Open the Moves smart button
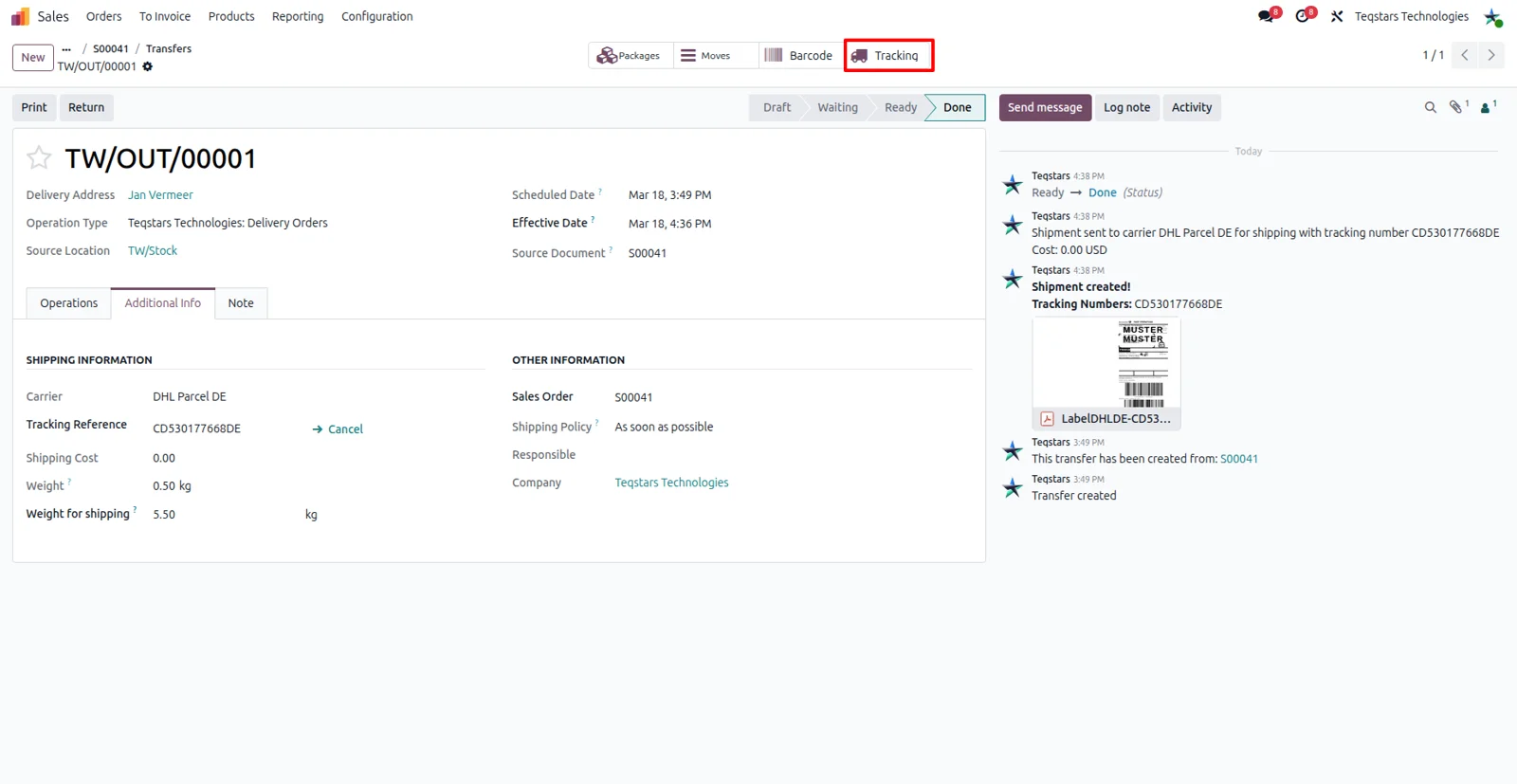 (x=715, y=56)
